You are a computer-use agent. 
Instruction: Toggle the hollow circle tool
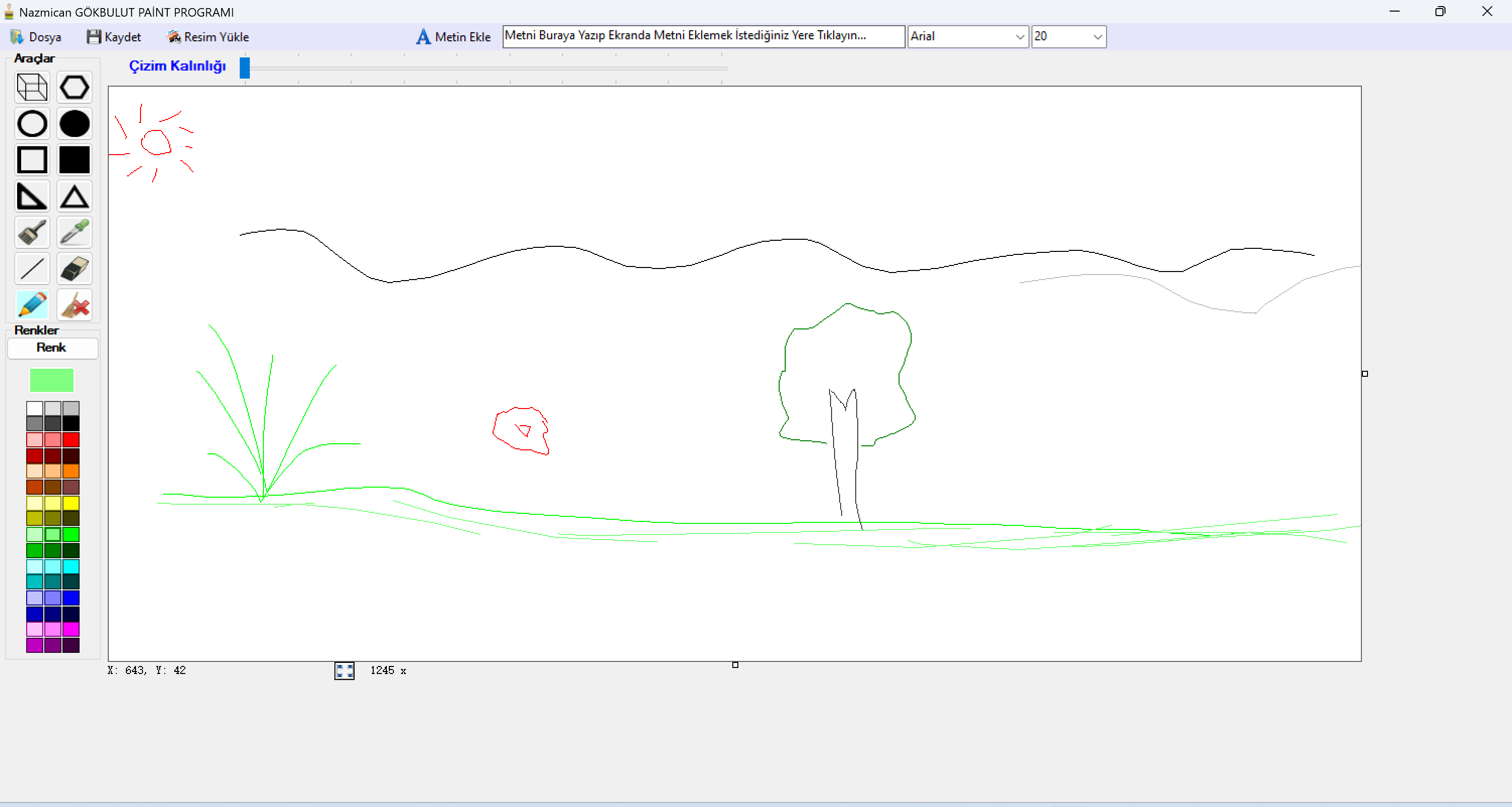(32, 124)
